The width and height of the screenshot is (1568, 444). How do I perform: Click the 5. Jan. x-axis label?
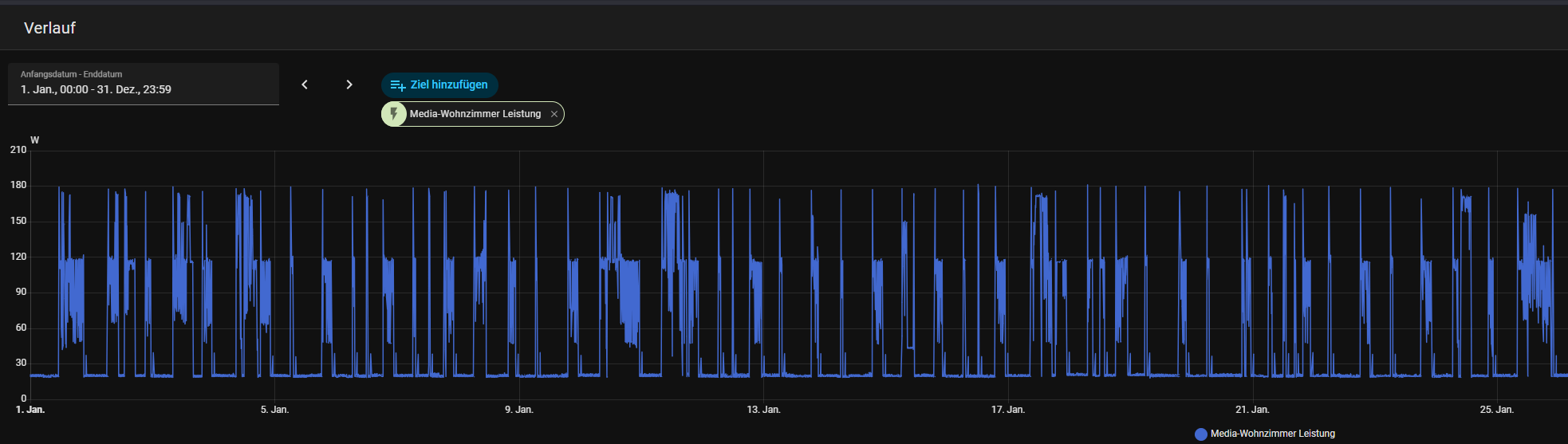[x=275, y=410]
